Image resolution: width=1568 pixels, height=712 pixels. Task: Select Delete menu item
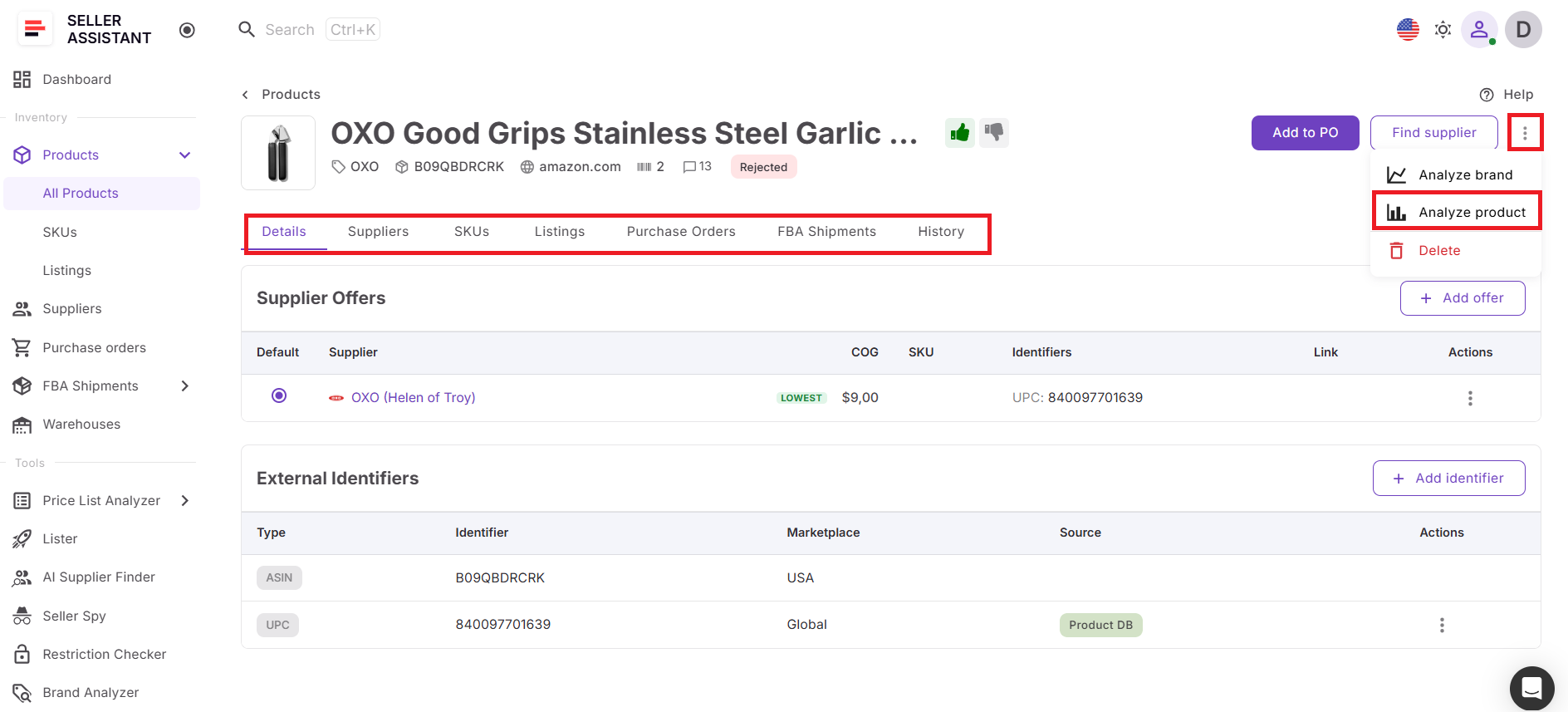click(x=1455, y=250)
